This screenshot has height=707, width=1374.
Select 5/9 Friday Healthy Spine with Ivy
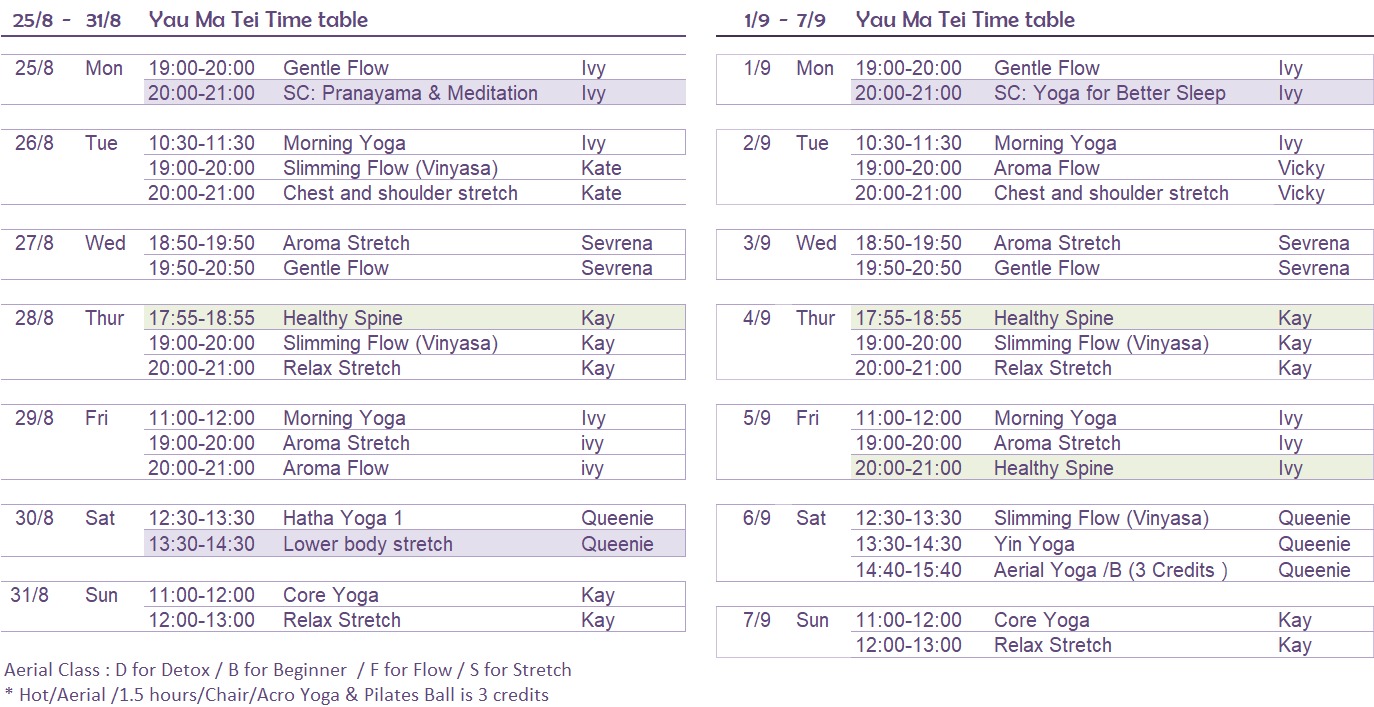pyautogui.click(x=1112, y=468)
